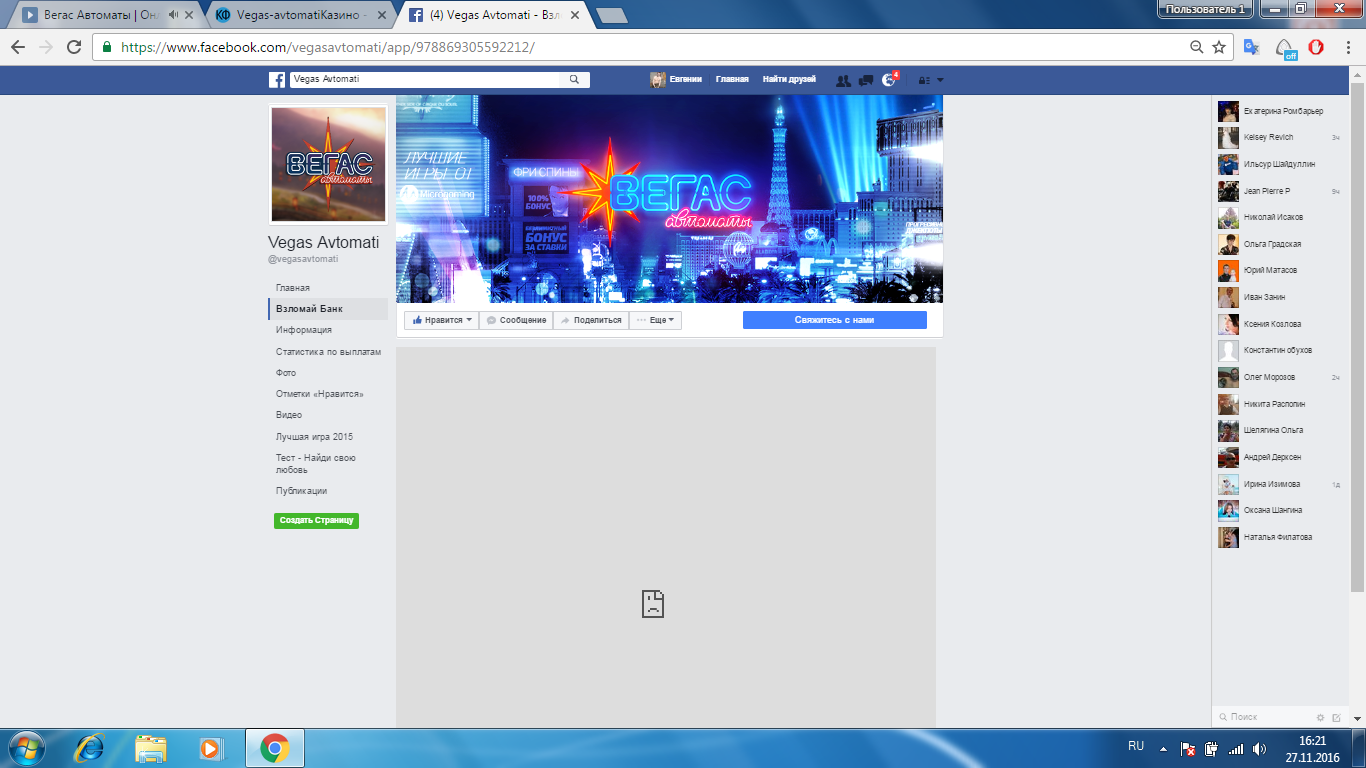Click the red AdBlock extension icon
This screenshot has height=768, width=1366.
[1317, 47]
